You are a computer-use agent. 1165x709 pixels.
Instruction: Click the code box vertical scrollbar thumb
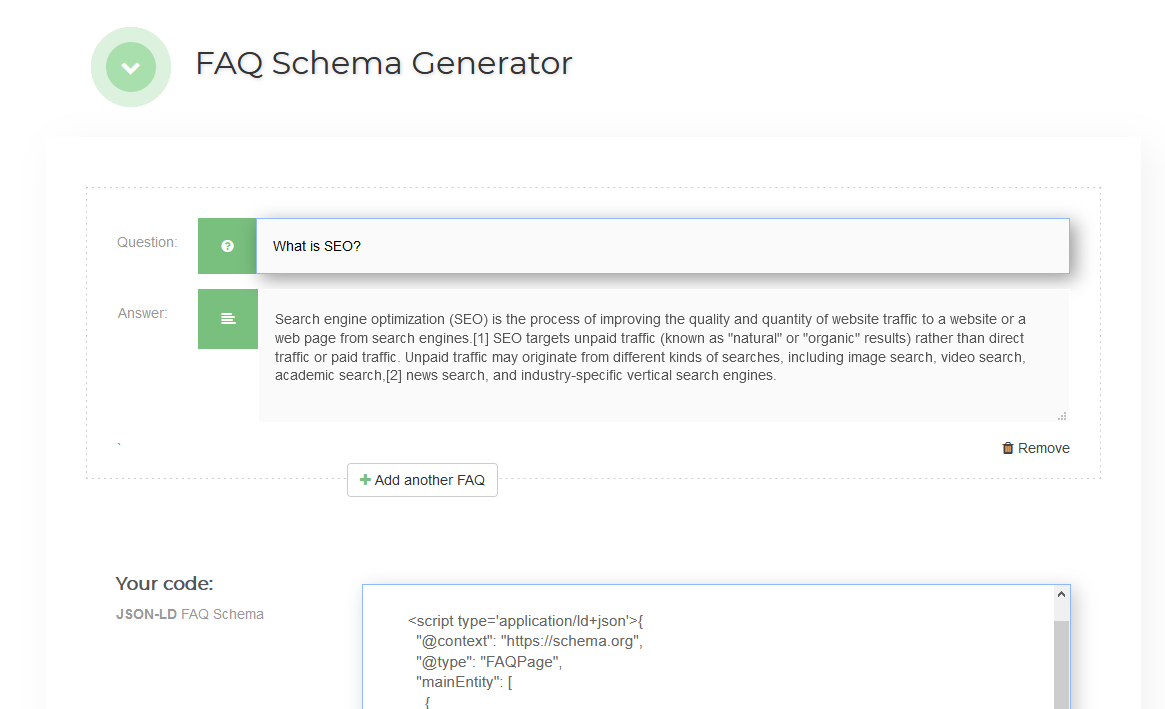coord(1061,660)
